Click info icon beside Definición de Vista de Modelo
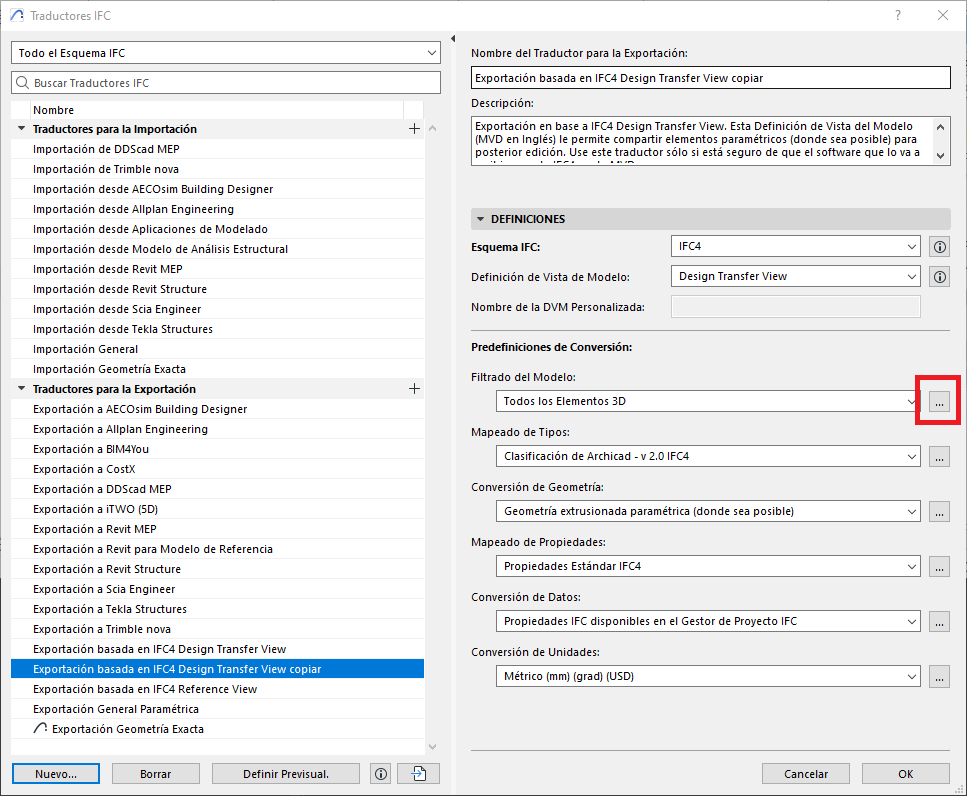Screen dimensions: 967x796 click(x=939, y=276)
